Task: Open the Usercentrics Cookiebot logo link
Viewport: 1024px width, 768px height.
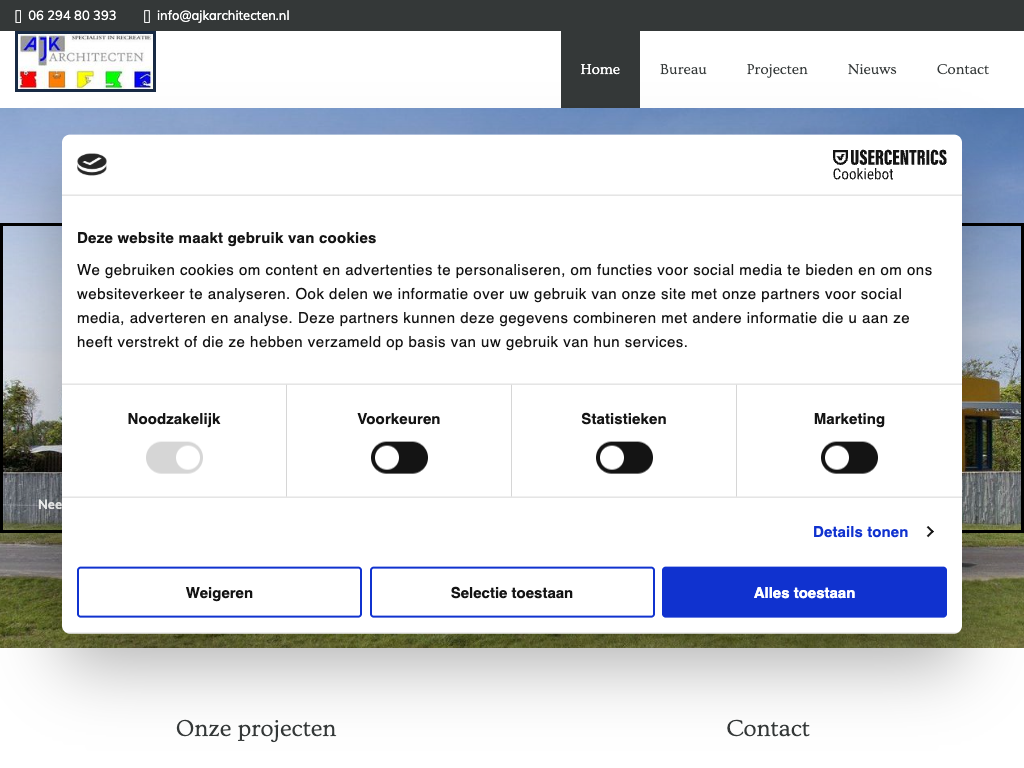Action: click(x=889, y=165)
